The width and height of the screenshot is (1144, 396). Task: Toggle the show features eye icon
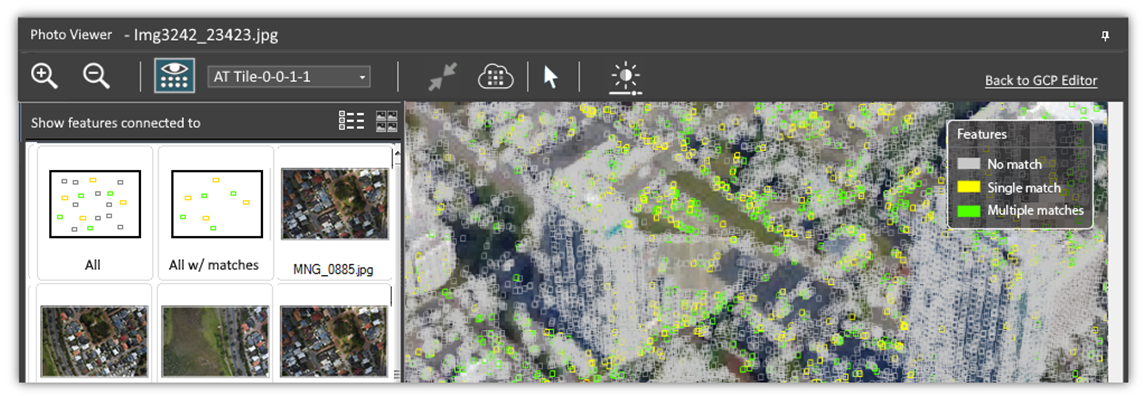coord(174,76)
